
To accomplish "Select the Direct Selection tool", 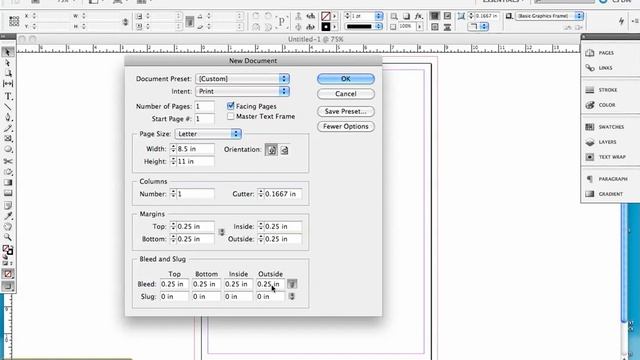I will 8,63.
